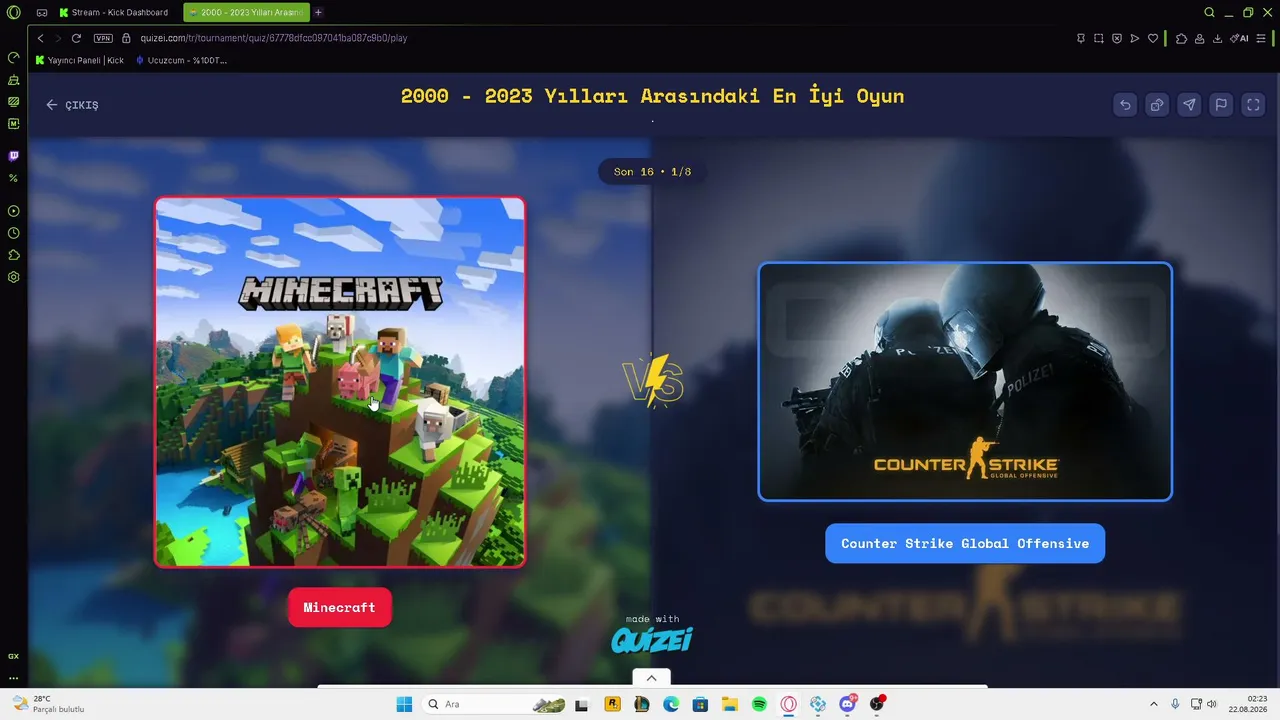
Task: Reload the current page
Action: [x=76, y=38]
